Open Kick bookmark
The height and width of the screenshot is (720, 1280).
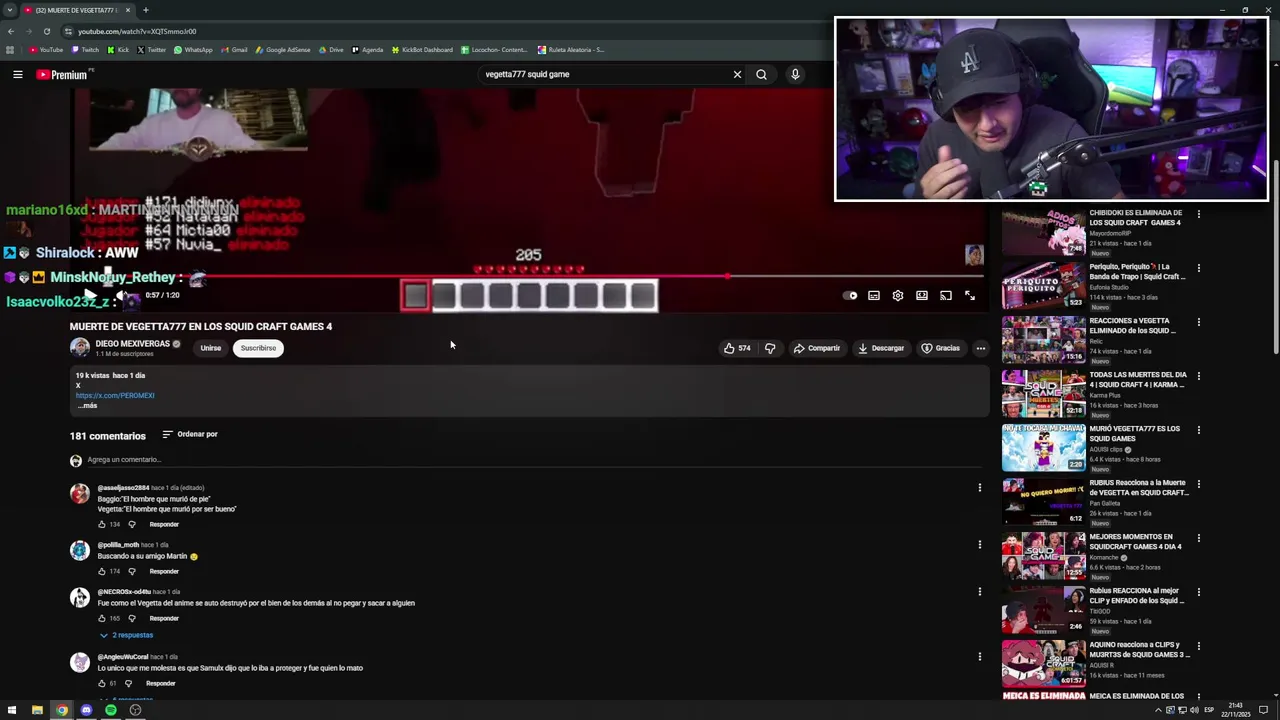[118, 50]
